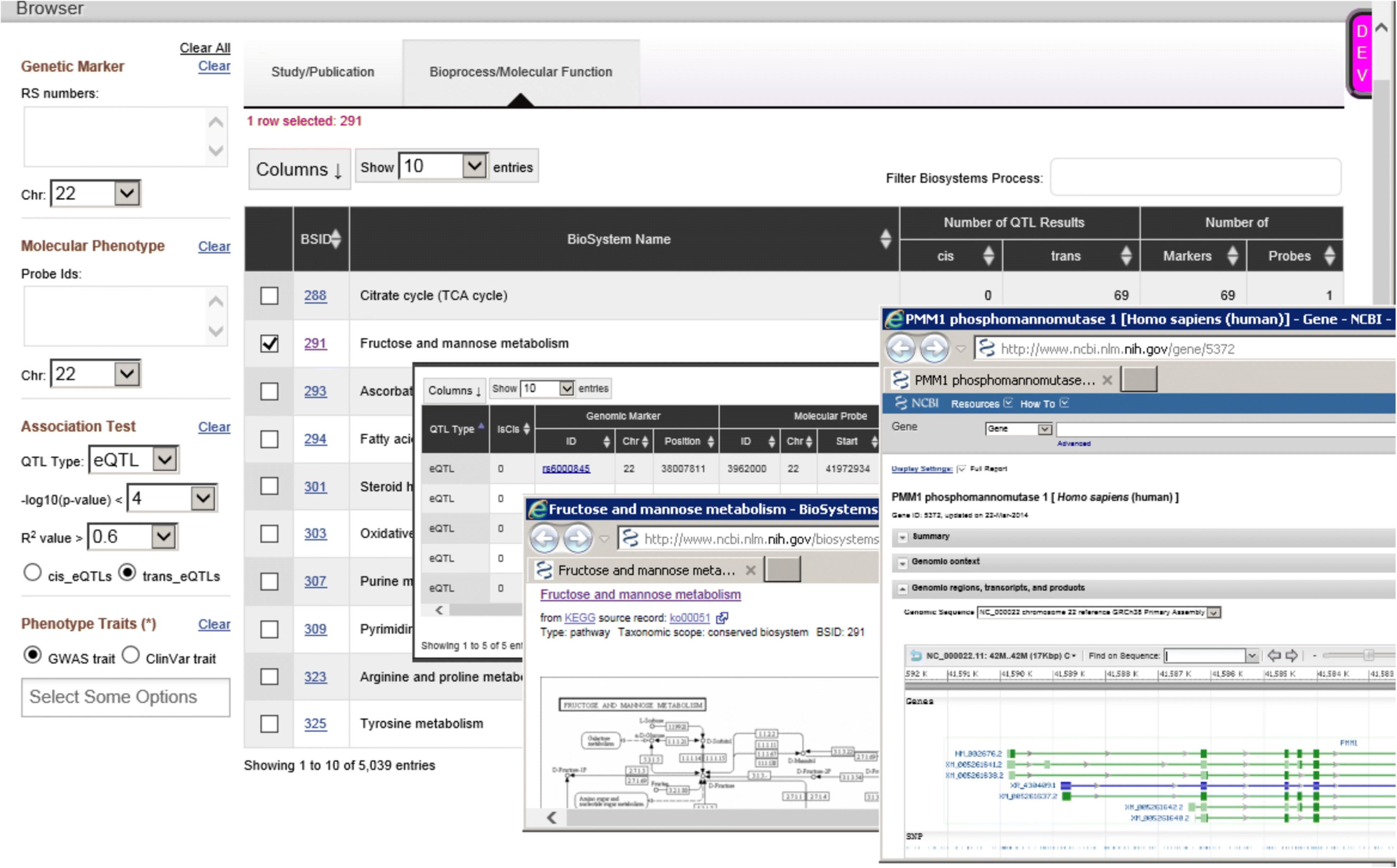
Task: Open Genomic Sequence assembly dropdown
Action: point(1213,612)
